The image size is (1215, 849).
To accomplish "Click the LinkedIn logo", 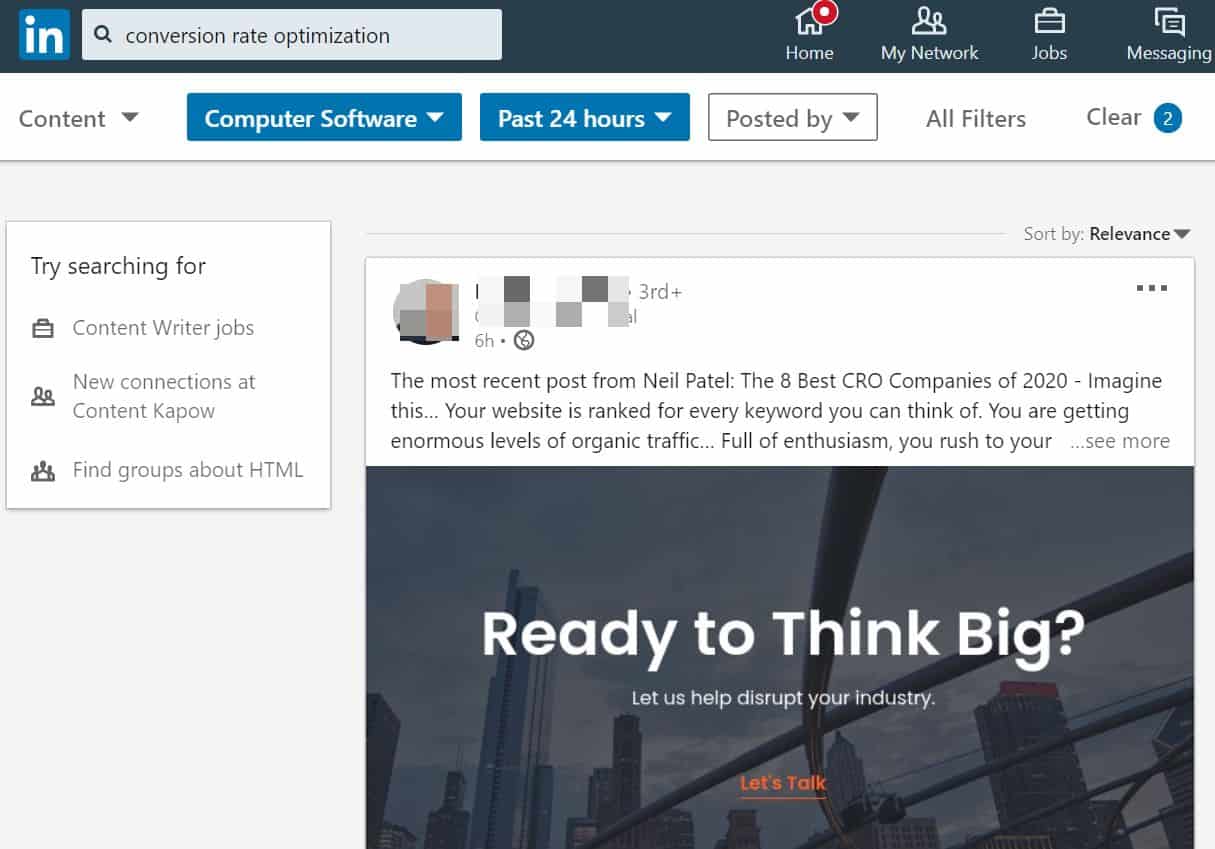I will tap(42, 34).
